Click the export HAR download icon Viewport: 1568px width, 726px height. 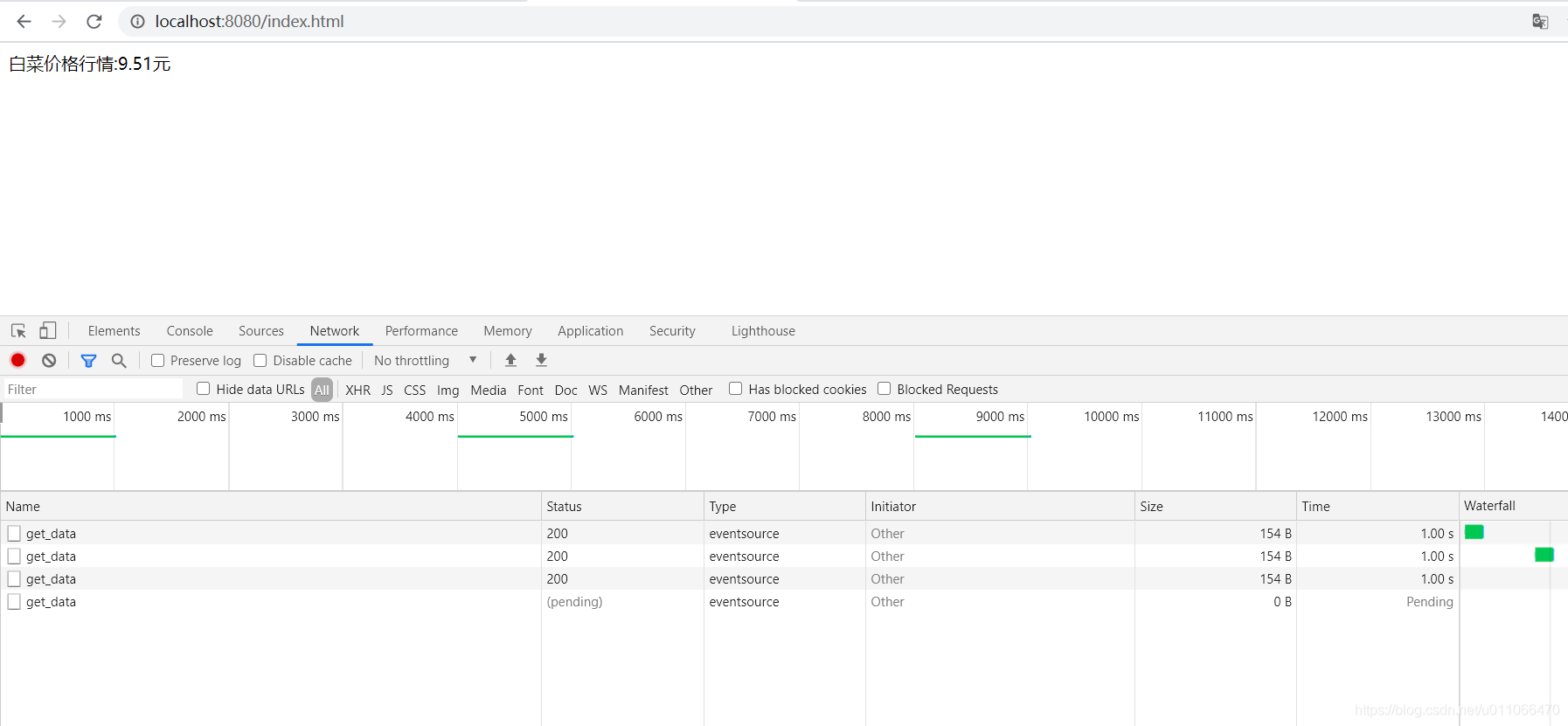click(x=541, y=360)
